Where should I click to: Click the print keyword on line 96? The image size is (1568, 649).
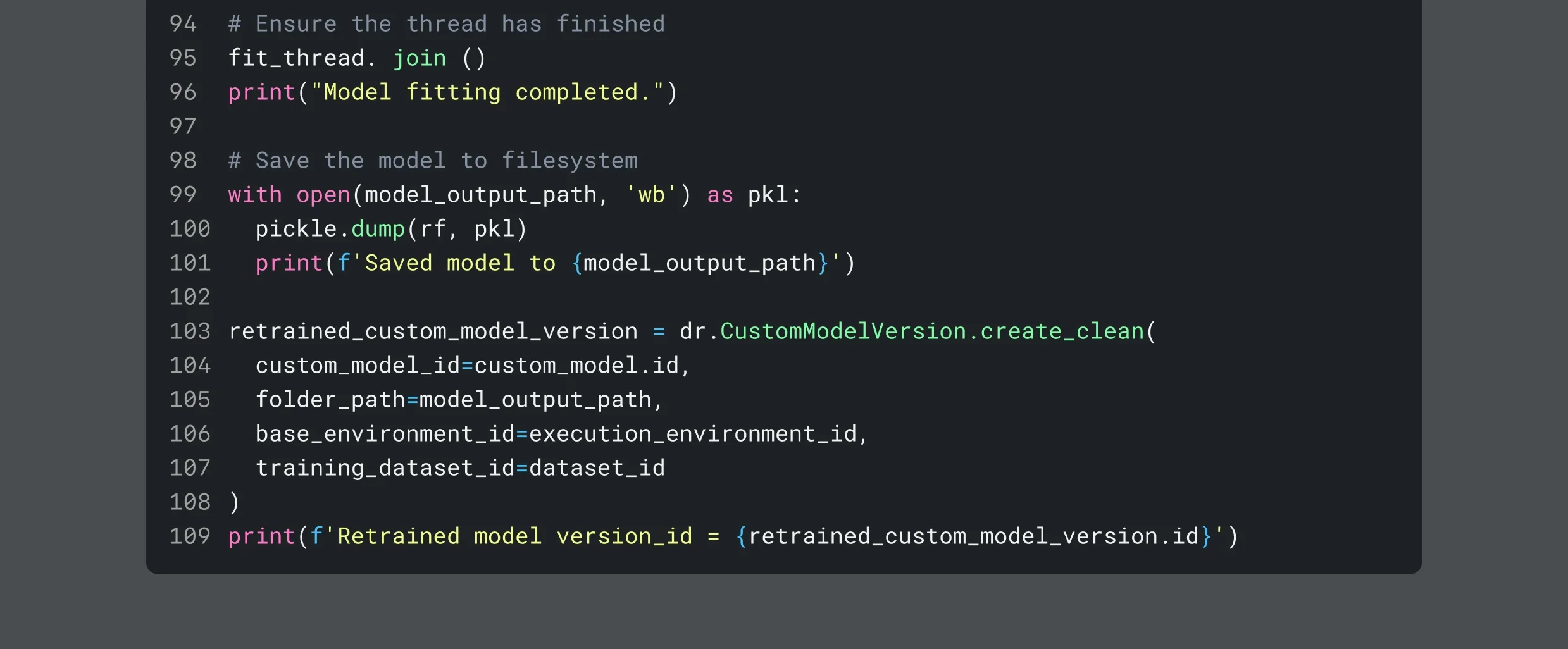pos(262,92)
